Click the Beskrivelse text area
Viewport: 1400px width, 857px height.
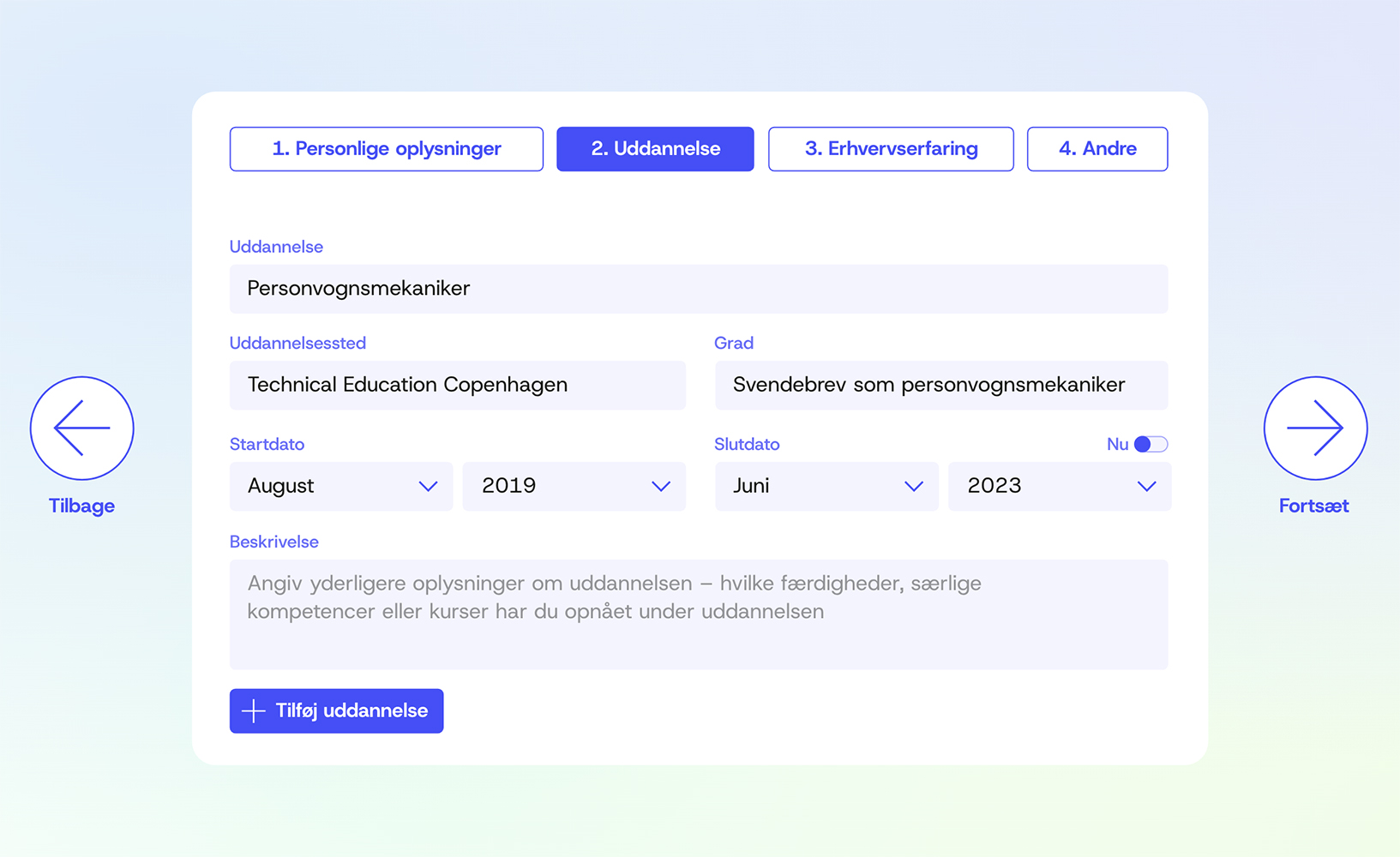(x=698, y=614)
